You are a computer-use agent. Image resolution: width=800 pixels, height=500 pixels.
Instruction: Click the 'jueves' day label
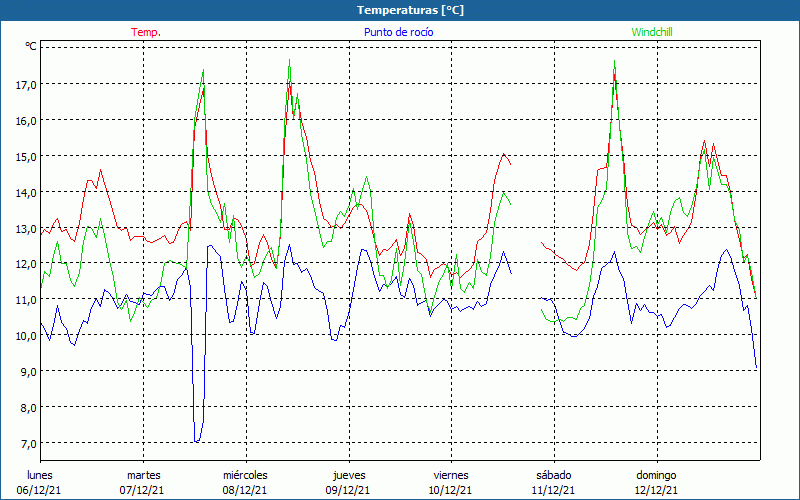(349, 475)
